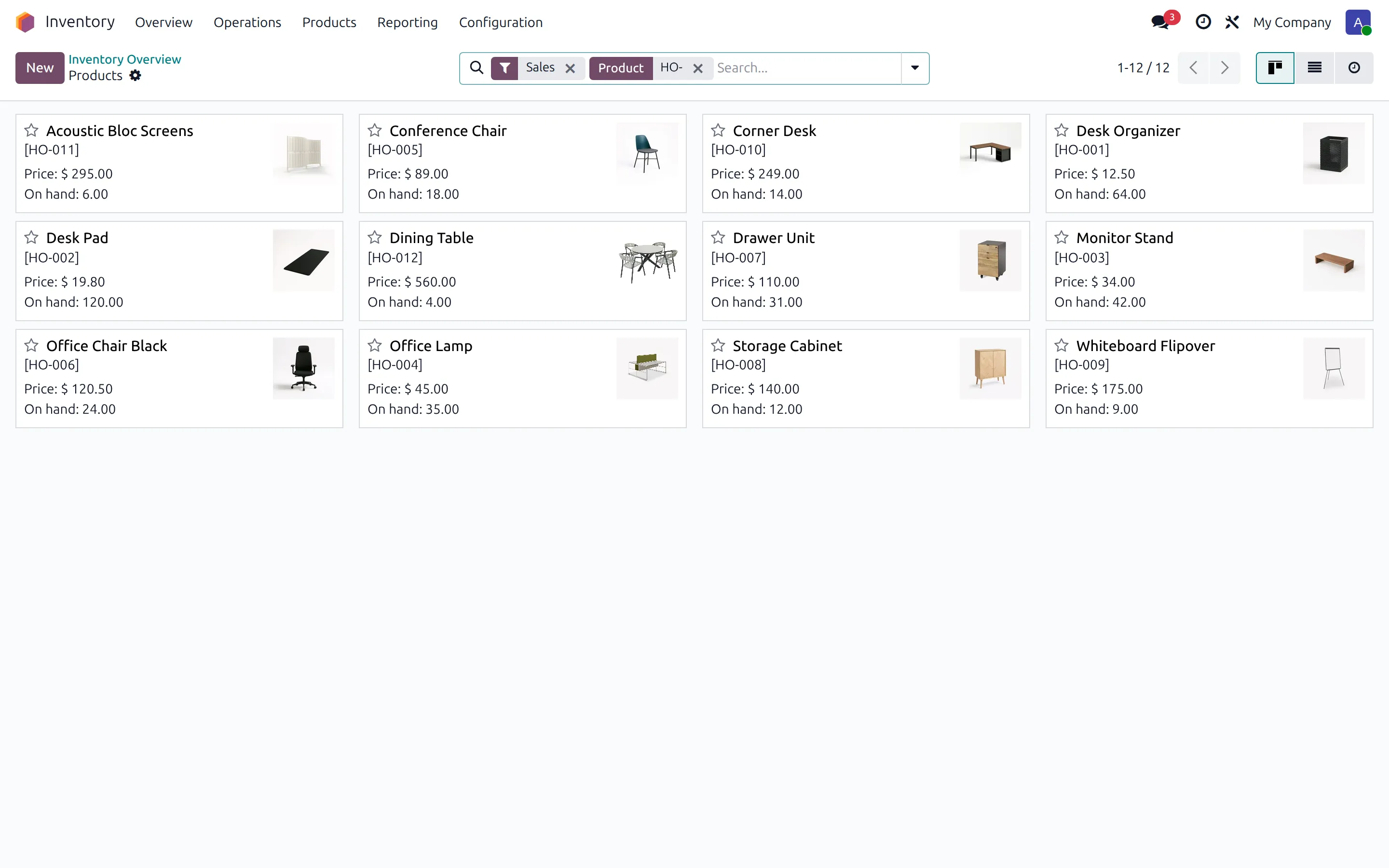Favorite Corner Desk with star

click(718, 130)
